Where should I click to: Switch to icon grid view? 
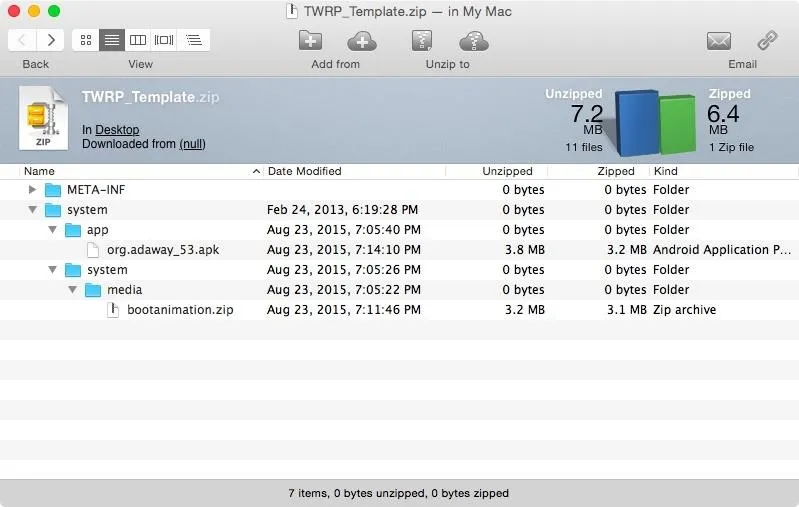click(x=86, y=40)
